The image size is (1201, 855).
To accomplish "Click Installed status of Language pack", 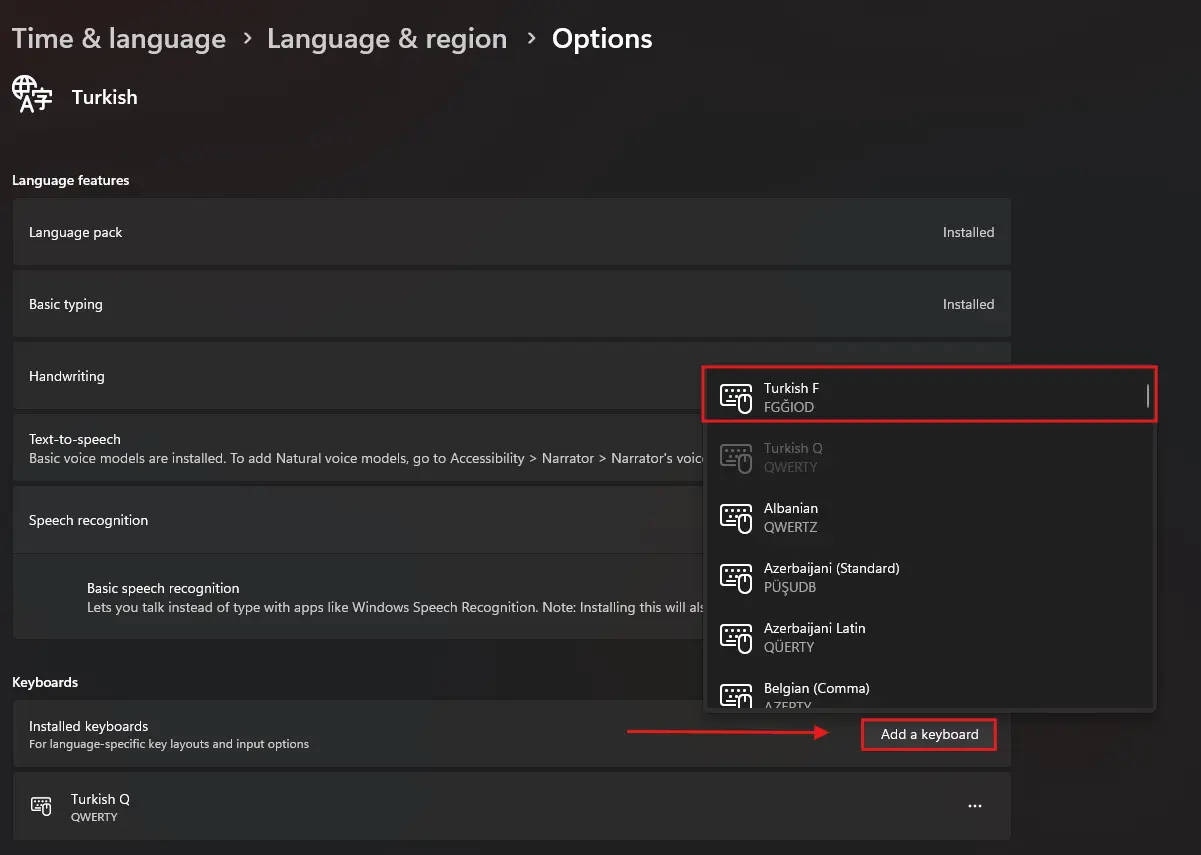I will [x=968, y=232].
